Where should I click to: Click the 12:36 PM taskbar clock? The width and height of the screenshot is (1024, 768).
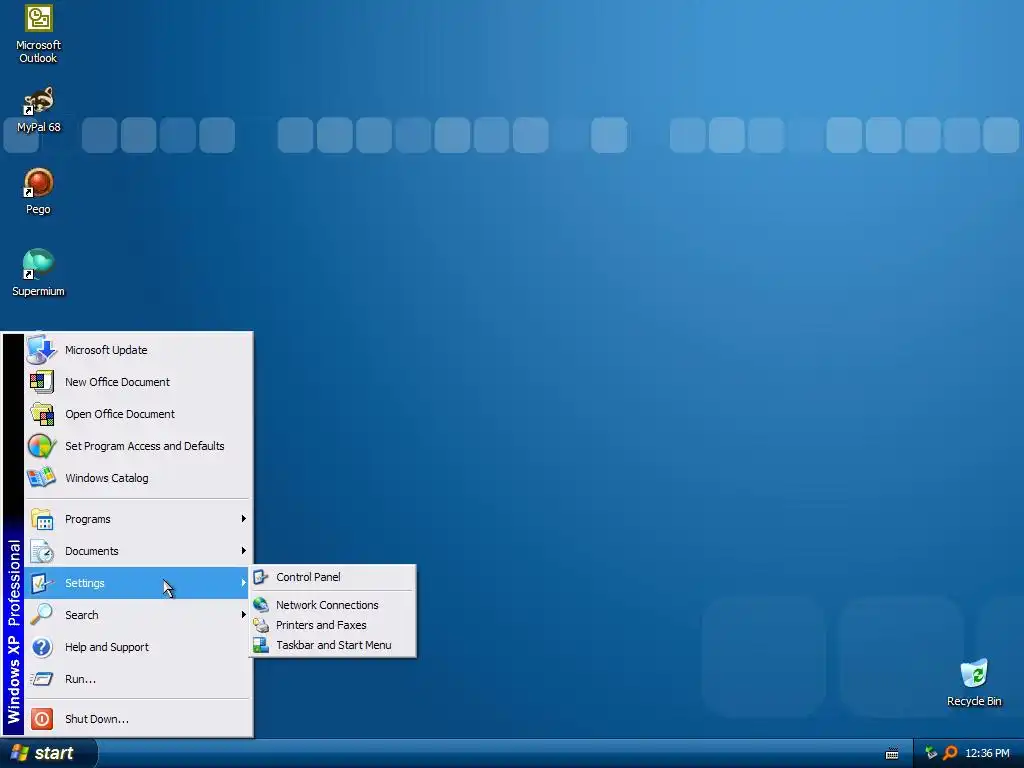[987, 753]
